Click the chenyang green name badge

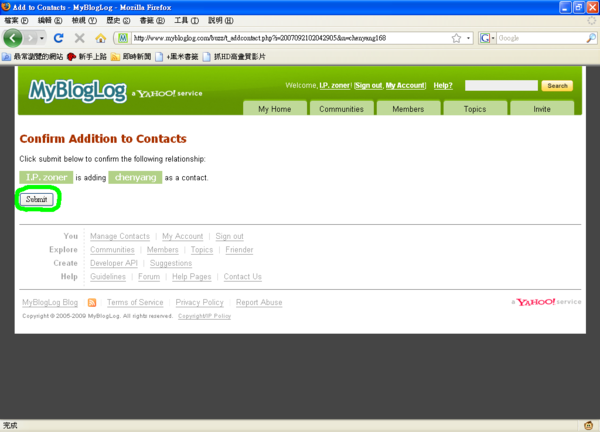(x=135, y=177)
